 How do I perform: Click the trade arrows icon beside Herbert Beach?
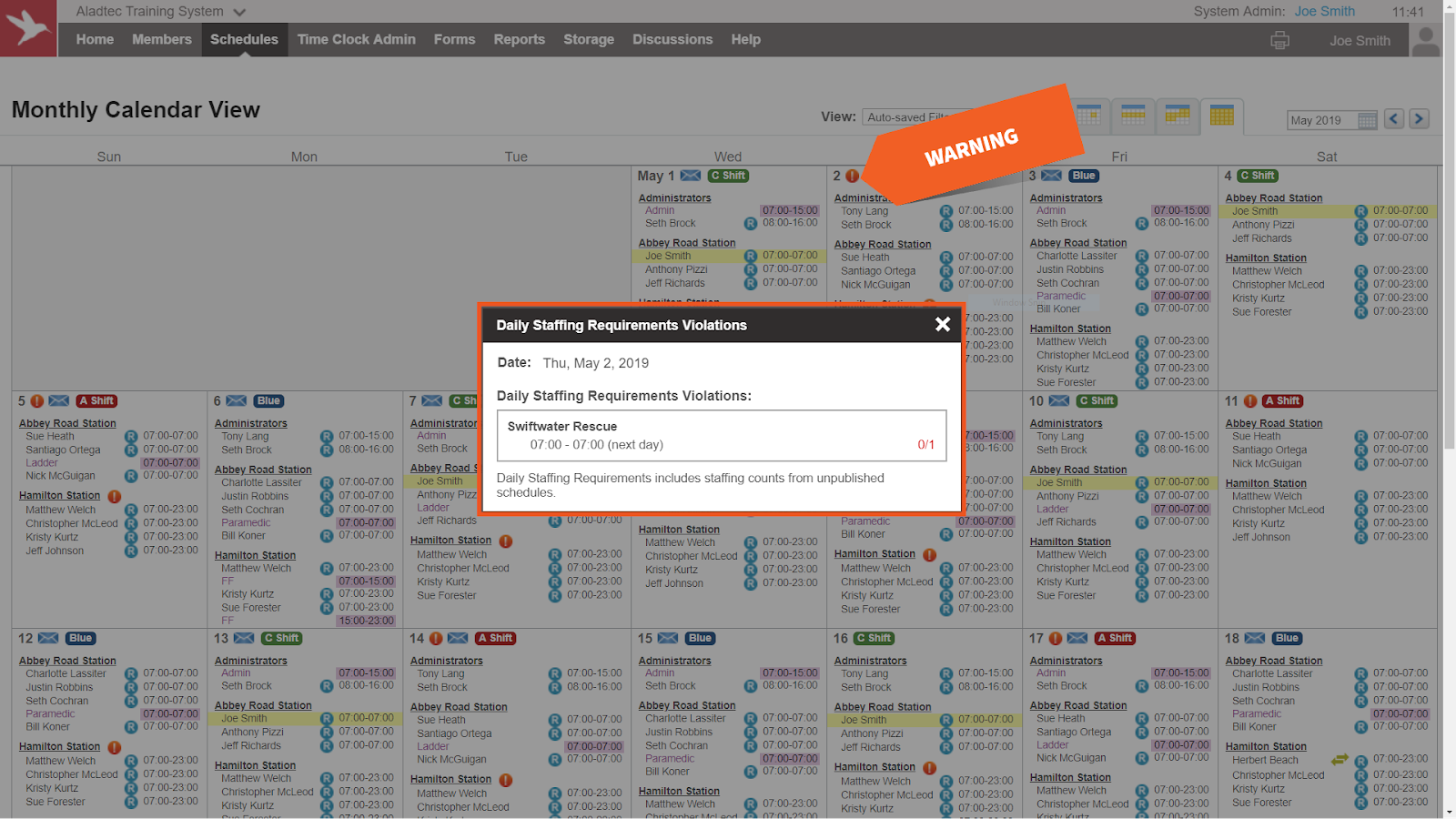[1340, 759]
